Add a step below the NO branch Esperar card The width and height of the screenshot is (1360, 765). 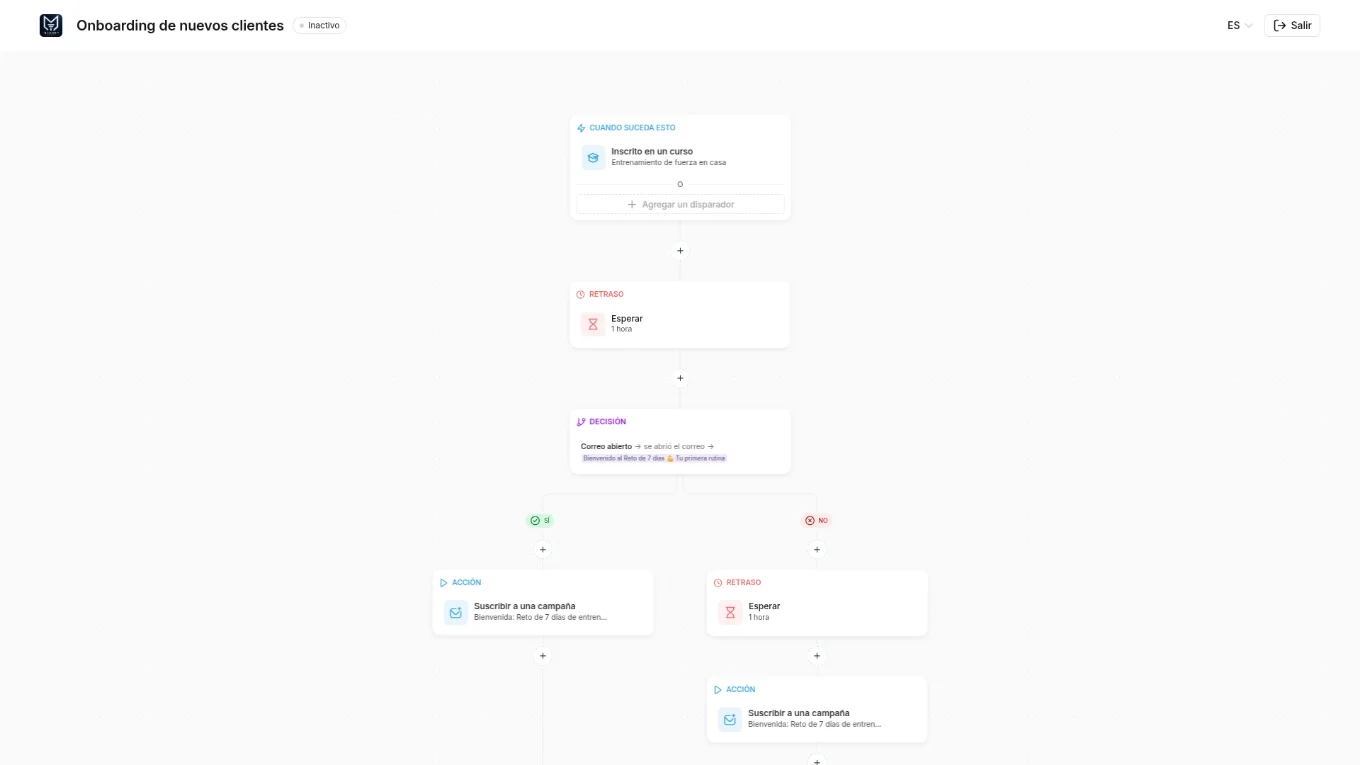tap(817, 656)
